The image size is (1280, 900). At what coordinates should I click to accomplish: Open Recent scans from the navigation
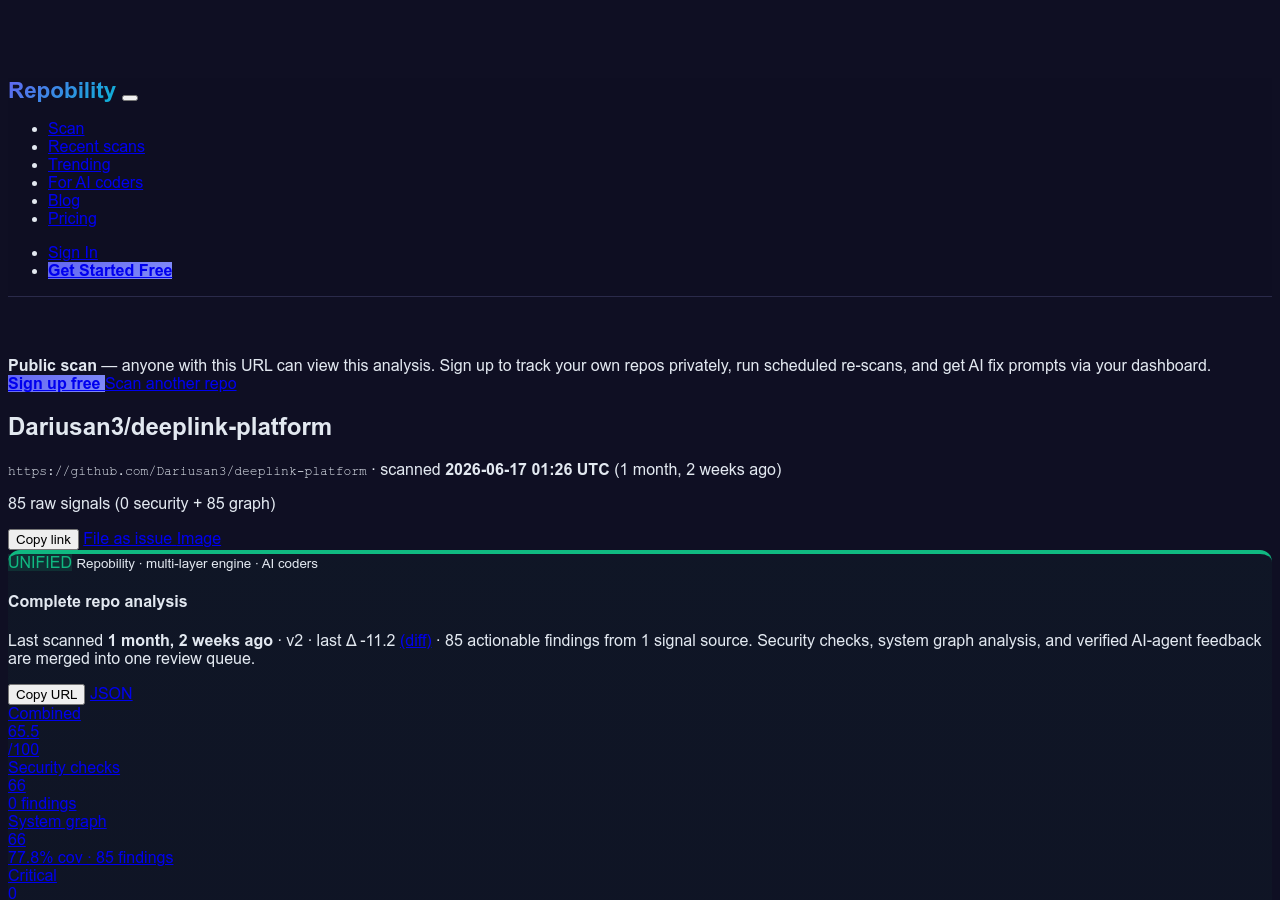point(96,146)
